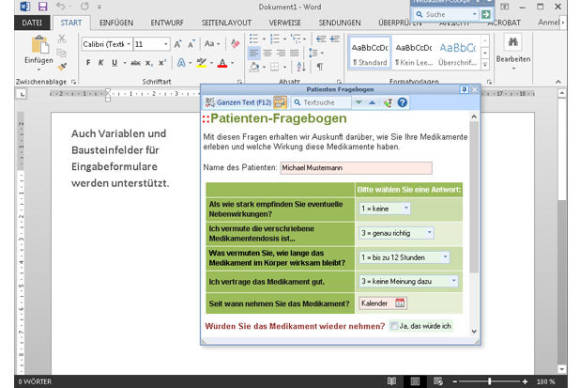Toggle strikethrough (abc)
580x388 pixels.
(x=135, y=63)
